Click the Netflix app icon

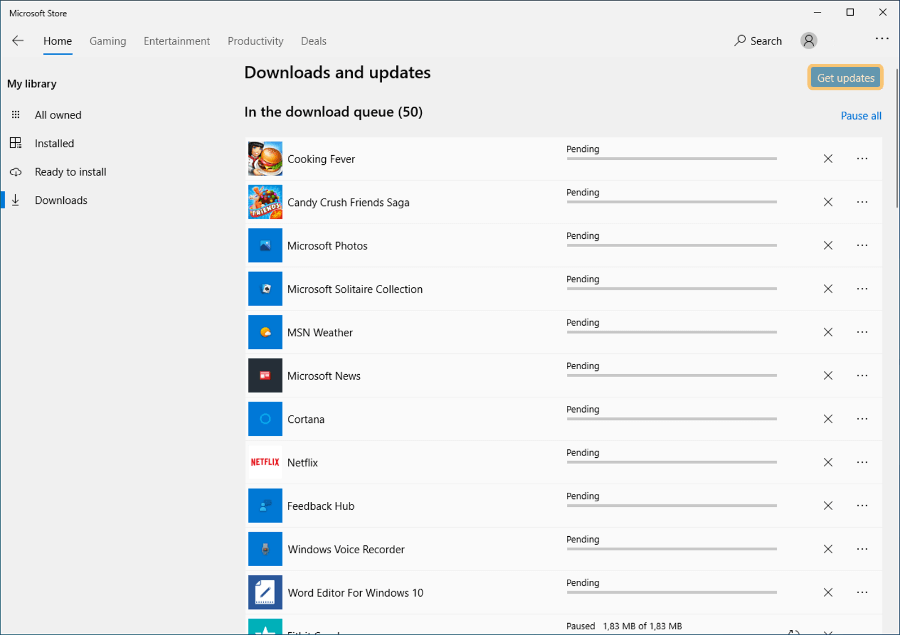pos(265,462)
